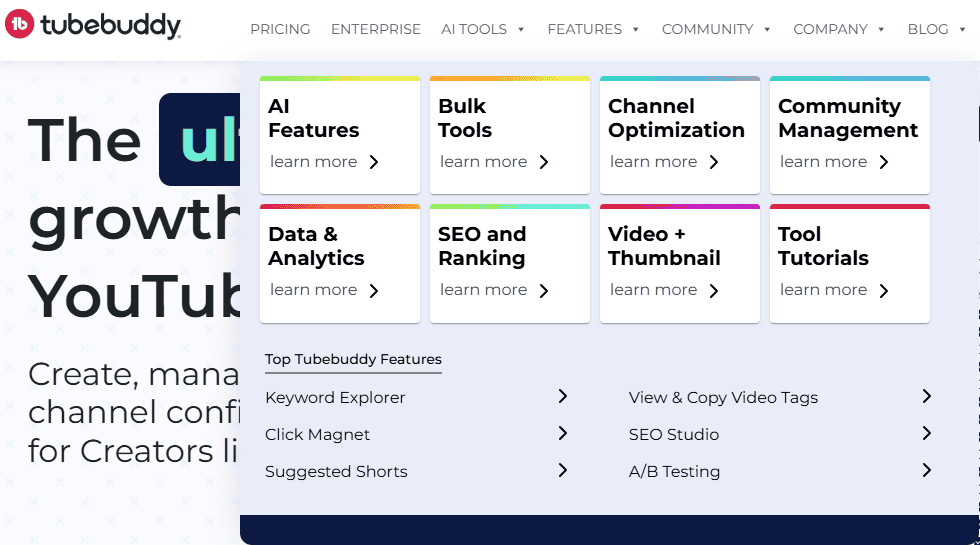Click learn more under Data & Analytics
The width and height of the screenshot is (980, 545).
pos(314,290)
